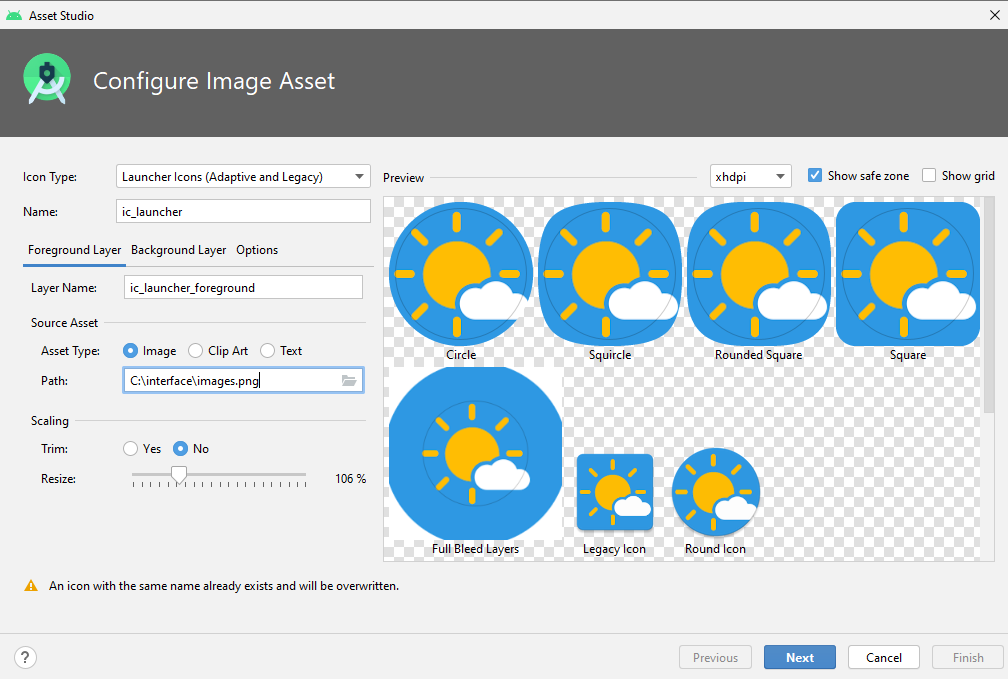This screenshot has height=679, width=1008.
Task: Click the warning triangle icon
Action: (x=31, y=586)
